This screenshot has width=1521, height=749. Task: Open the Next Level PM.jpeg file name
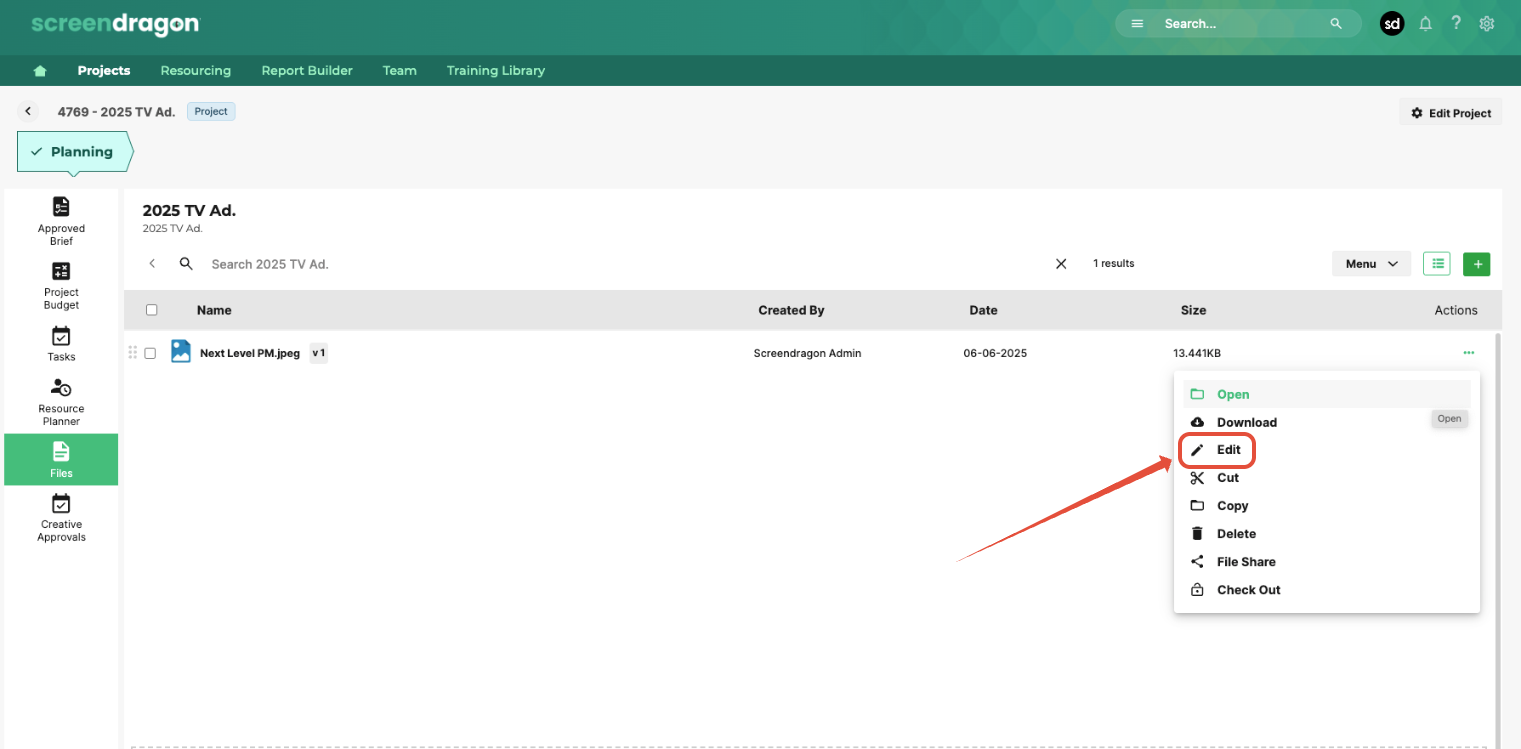point(250,353)
